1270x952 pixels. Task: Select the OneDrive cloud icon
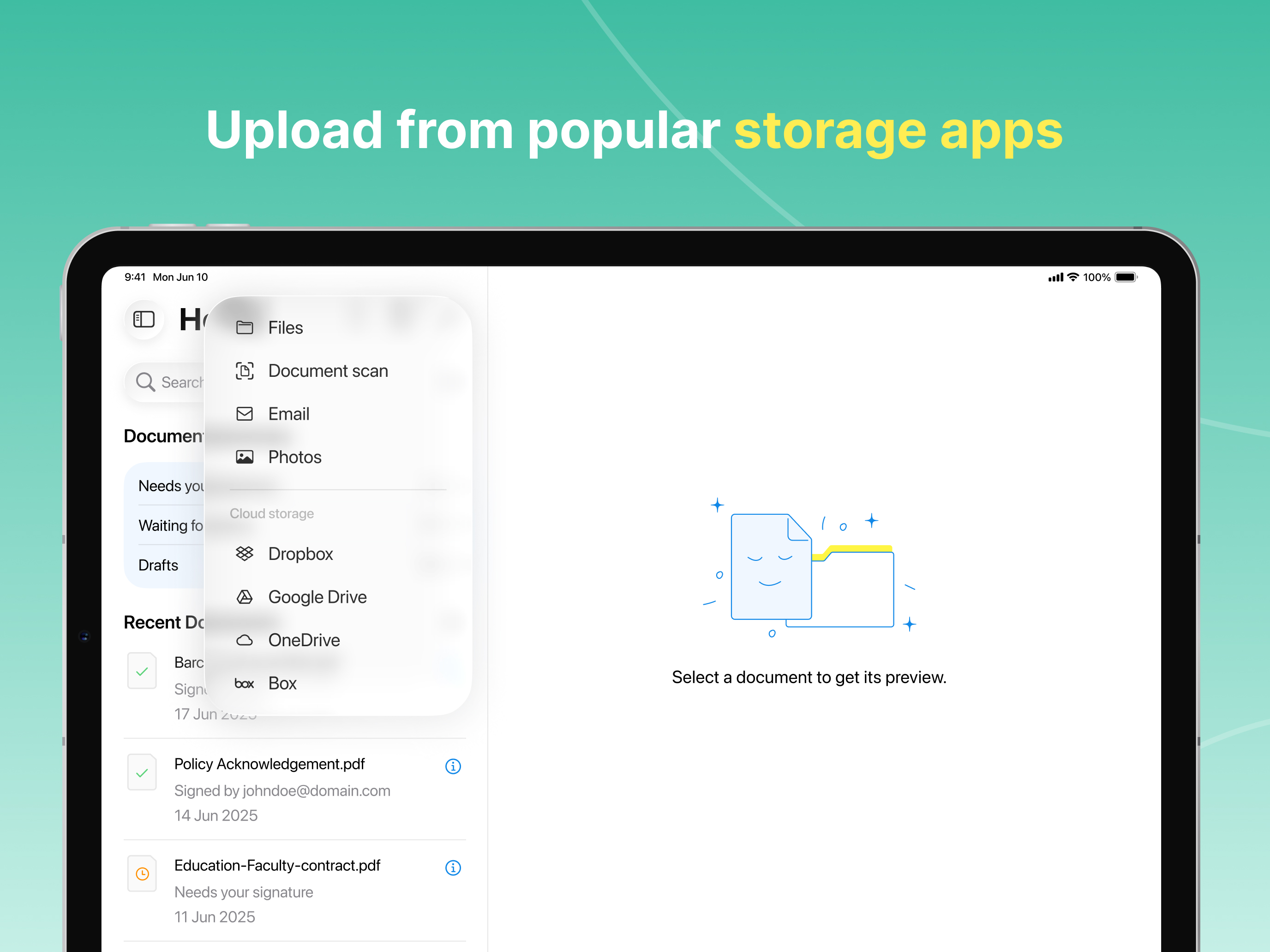click(x=245, y=640)
